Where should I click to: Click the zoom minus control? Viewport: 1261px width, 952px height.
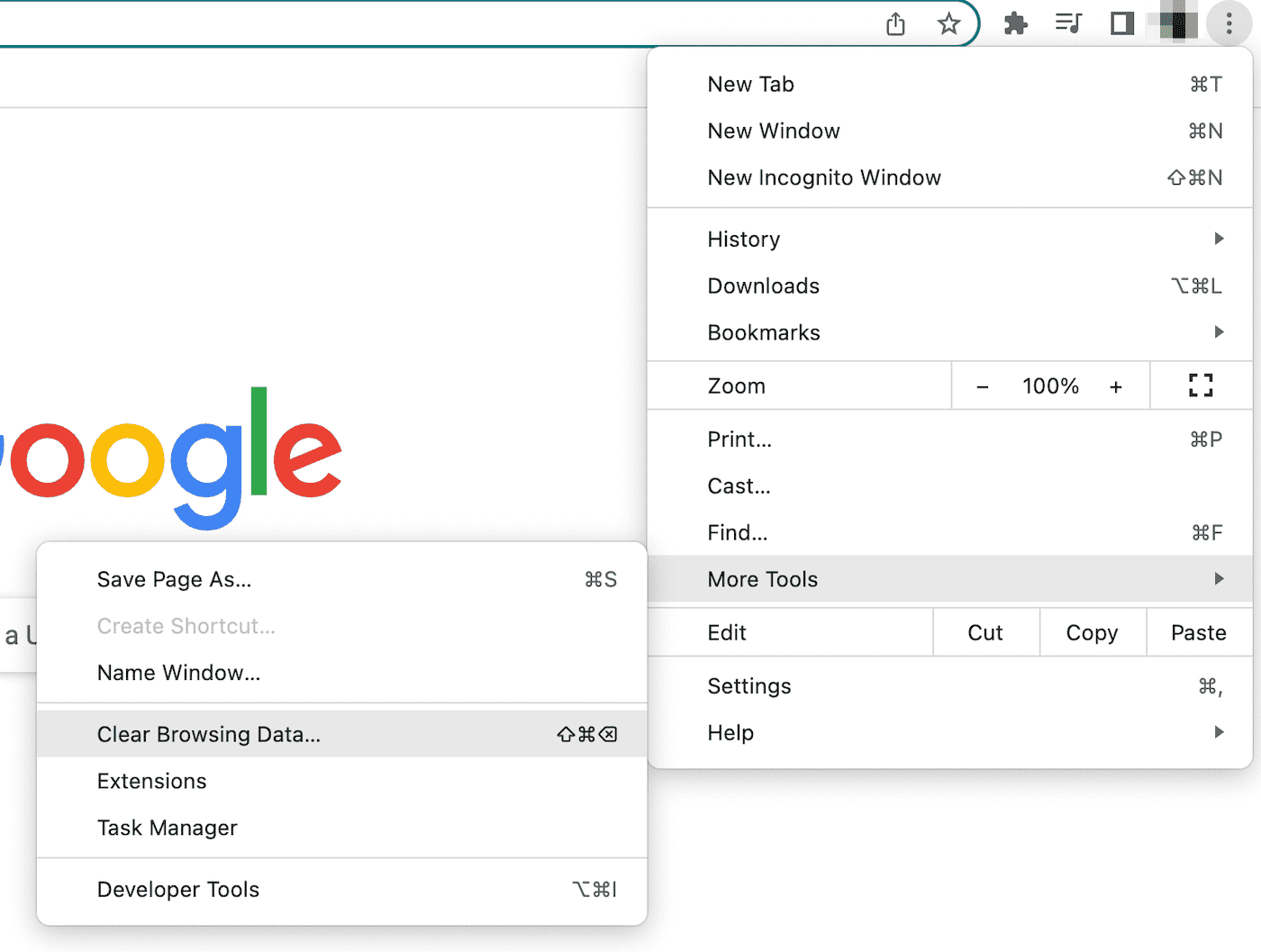click(x=982, y=385)
